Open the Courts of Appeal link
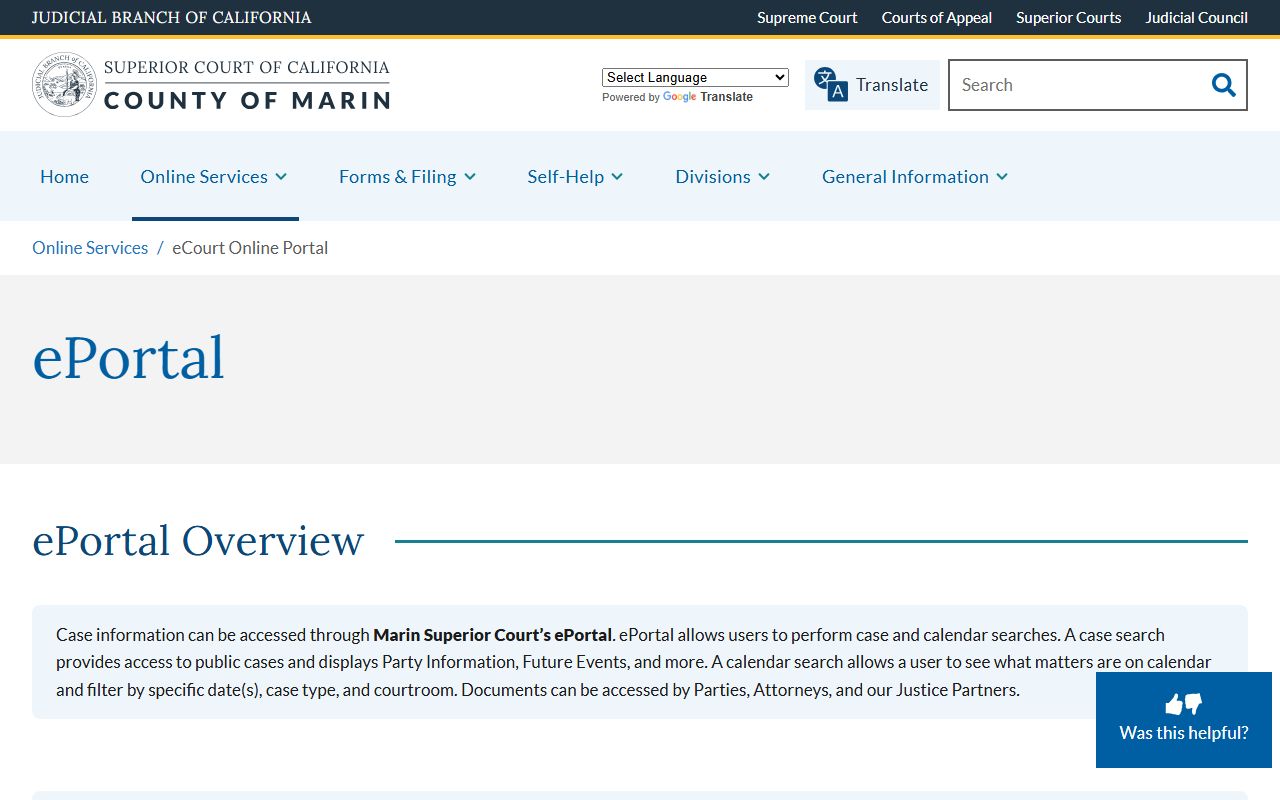Viewport: 1280px width, 800px height. (937, 17)
